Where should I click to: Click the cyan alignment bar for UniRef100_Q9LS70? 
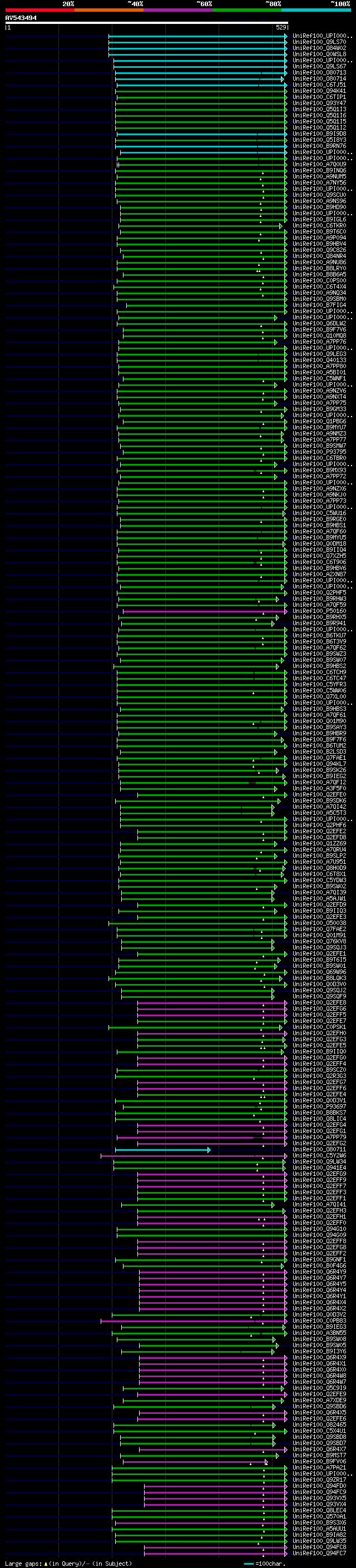pos(198,43)
